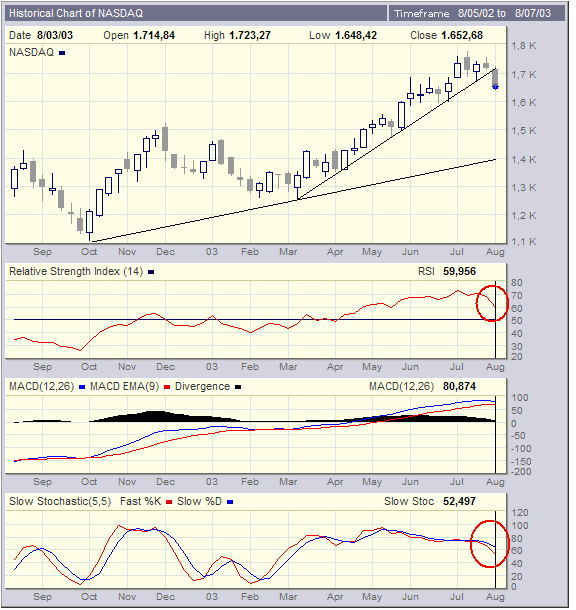The width and height of the screenshot is (576, 610).
Task: Click the black Divergence legend square
Action: coord(238,387)
